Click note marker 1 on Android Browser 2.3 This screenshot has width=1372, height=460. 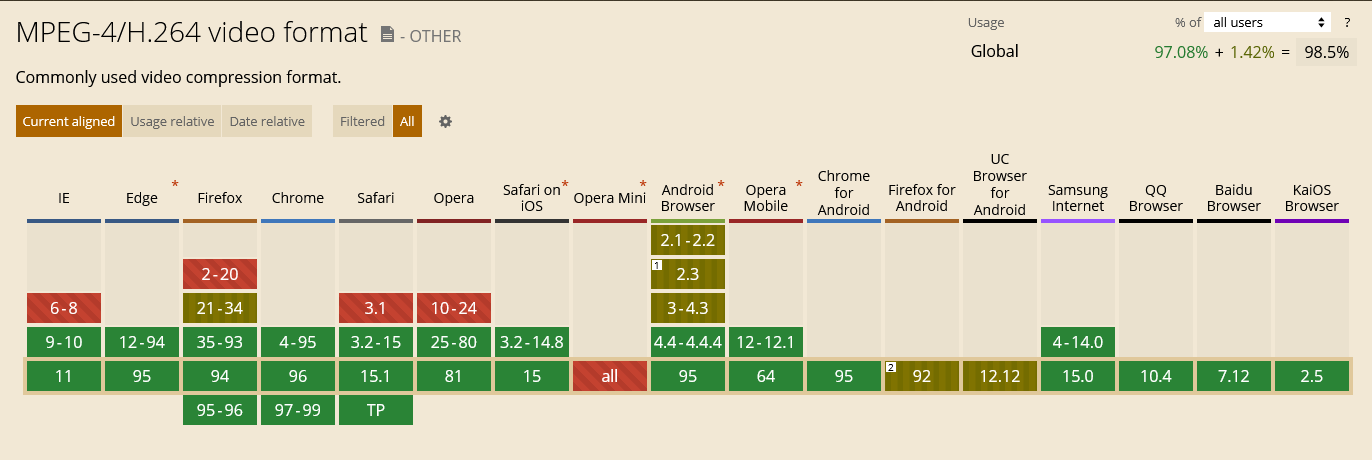pos(657,265)
